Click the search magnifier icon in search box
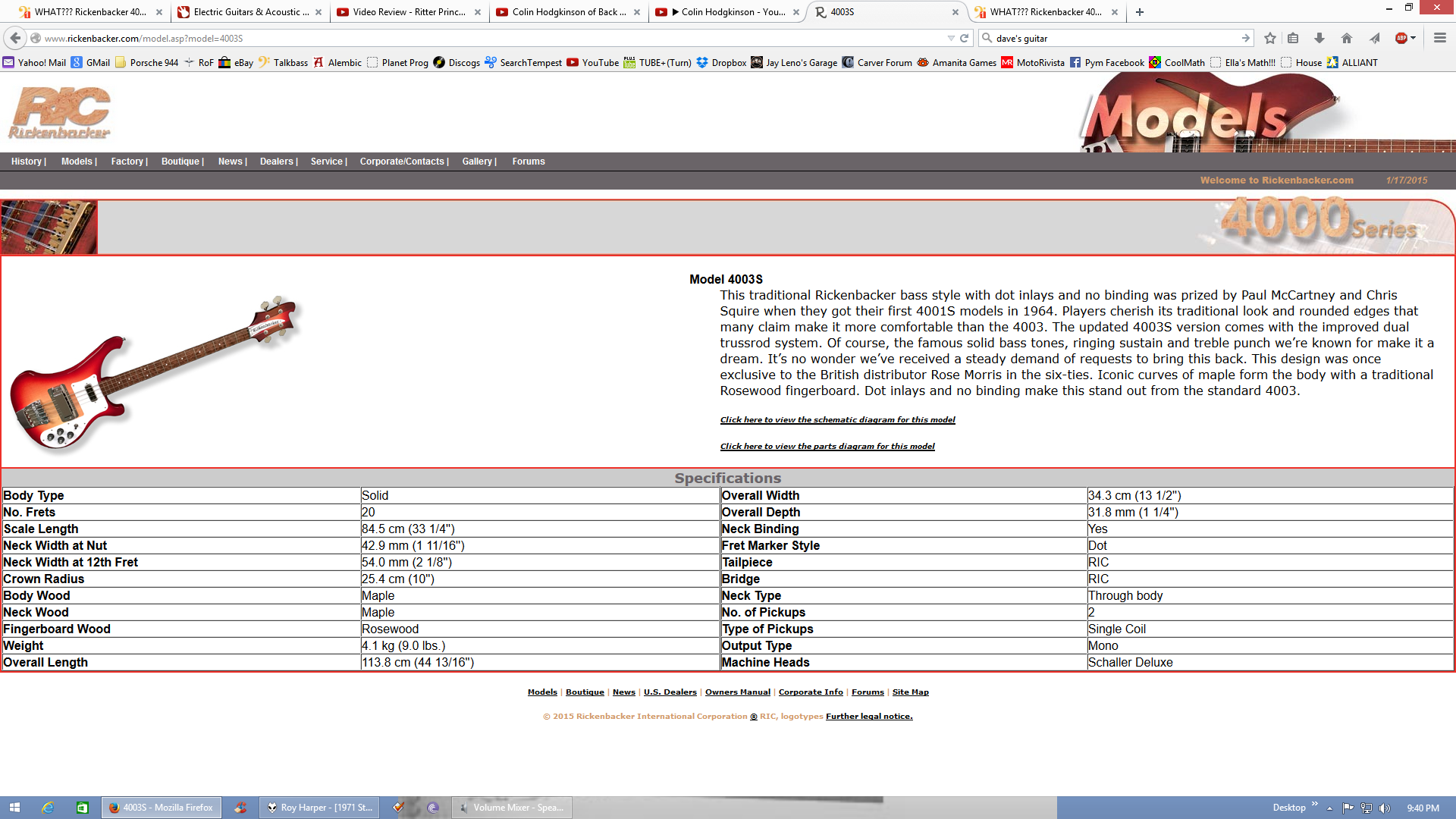The image size is (1456, 819). point(987,38)
